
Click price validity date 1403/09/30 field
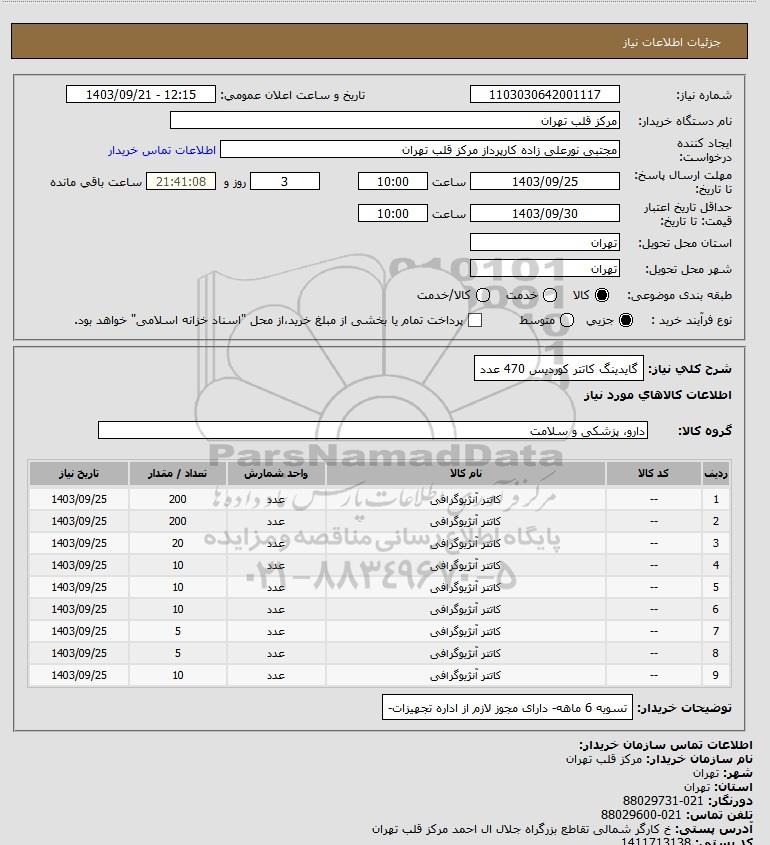pyautogui.click(x=545, y=213)
